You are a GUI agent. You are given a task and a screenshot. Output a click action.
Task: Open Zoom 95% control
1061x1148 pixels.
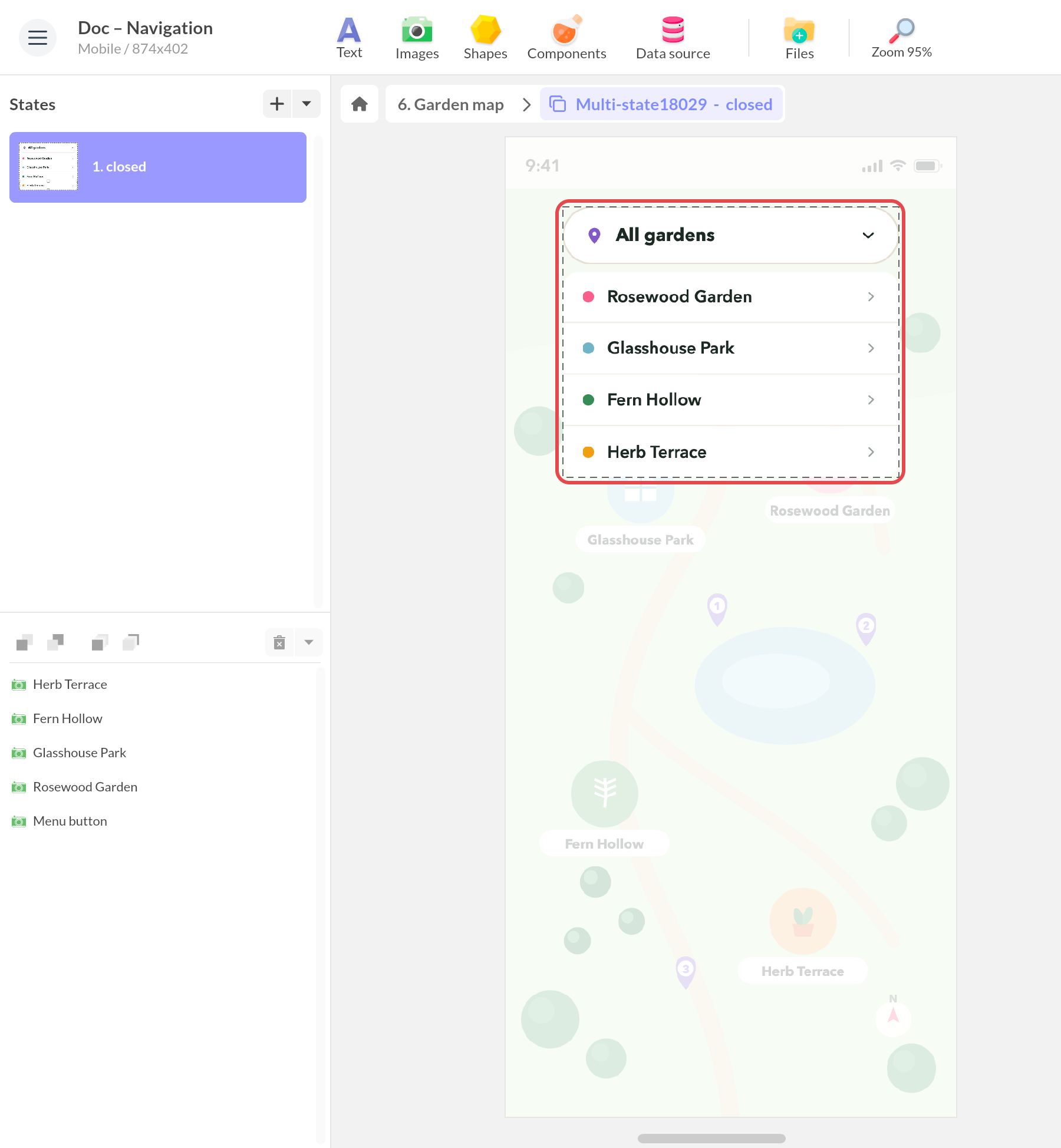pyautogui.click(x=901, y=38)
